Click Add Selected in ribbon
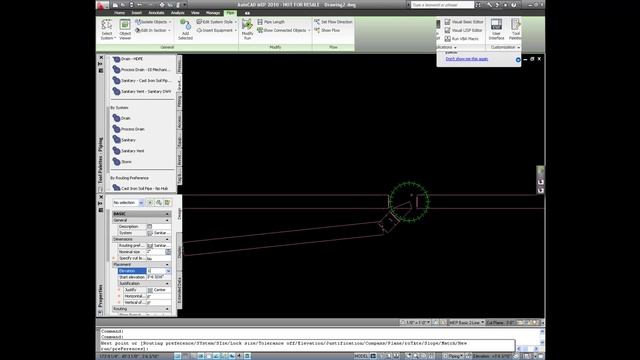This screenshot has width=640, height=360. [x=185, y=30]
